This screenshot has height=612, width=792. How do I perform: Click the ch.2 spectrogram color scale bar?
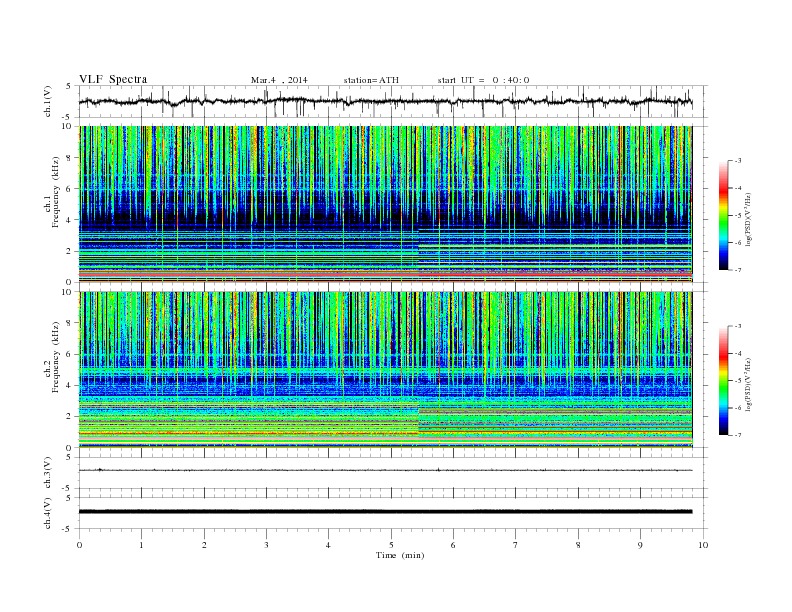723,381
